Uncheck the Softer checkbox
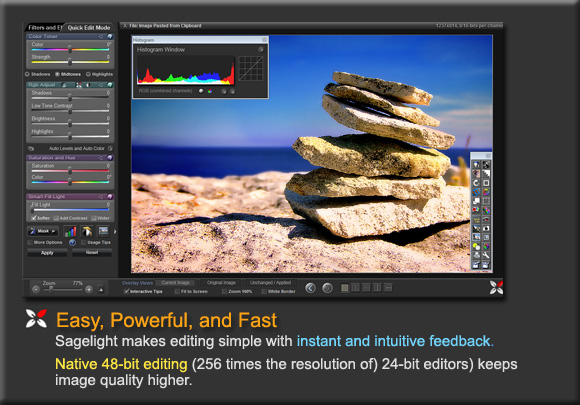Viewport: 580px width, 405px height. [34, 218]
